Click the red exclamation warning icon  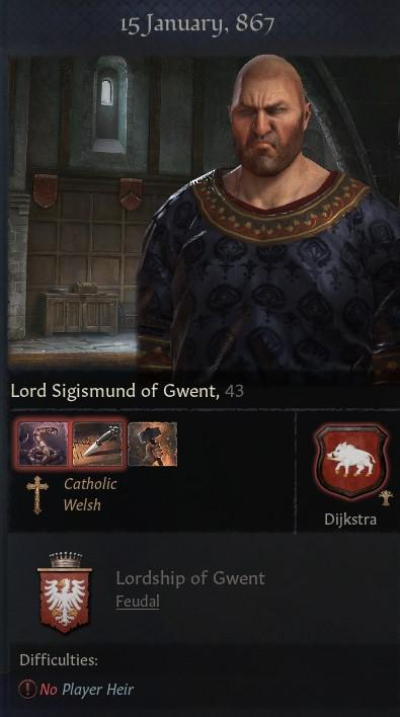(27, 689)
